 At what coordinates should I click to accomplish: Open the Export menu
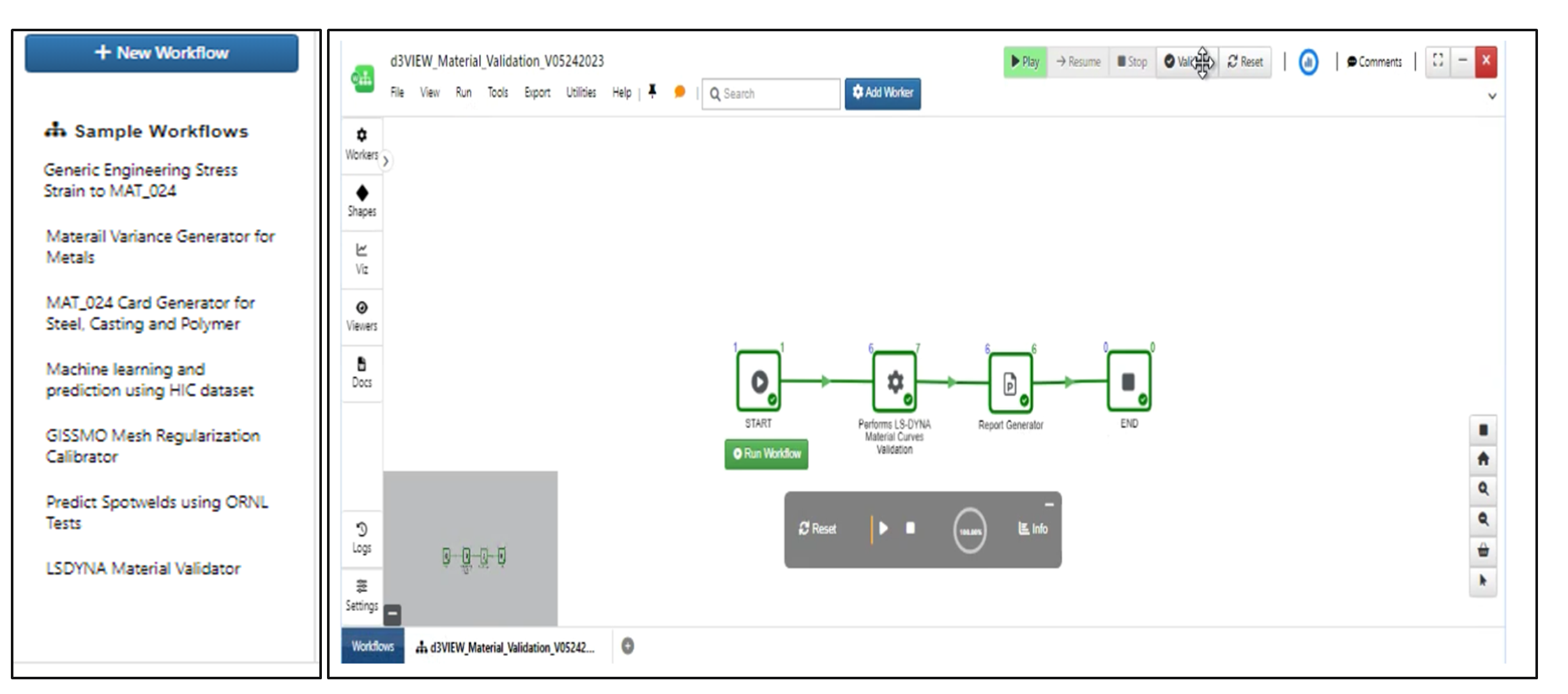pyautogui.click(x=537, y=93)
